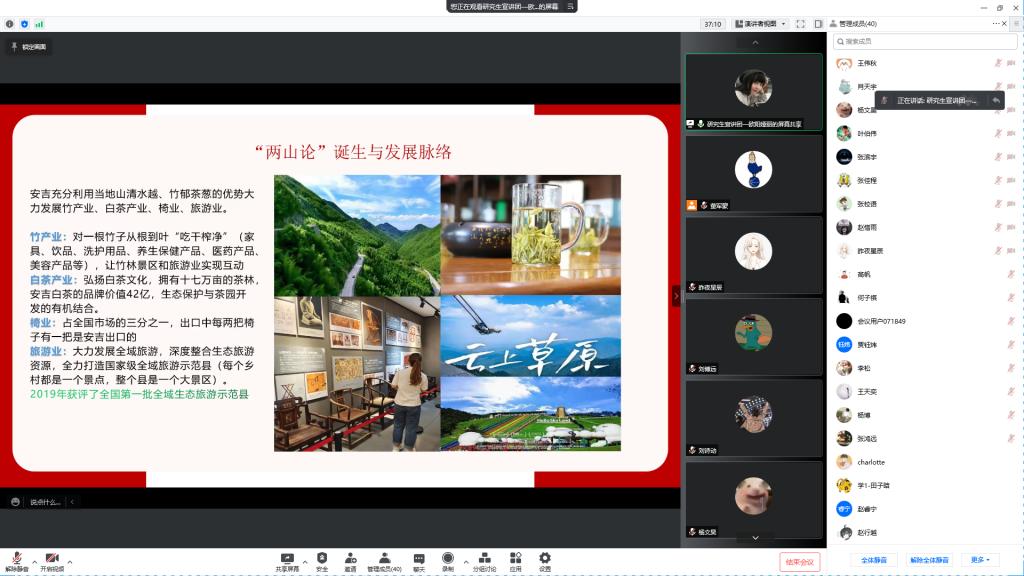The image size is (1024, 576).
Task: Click the 邀请 invite icon
Action: point(351,558)
